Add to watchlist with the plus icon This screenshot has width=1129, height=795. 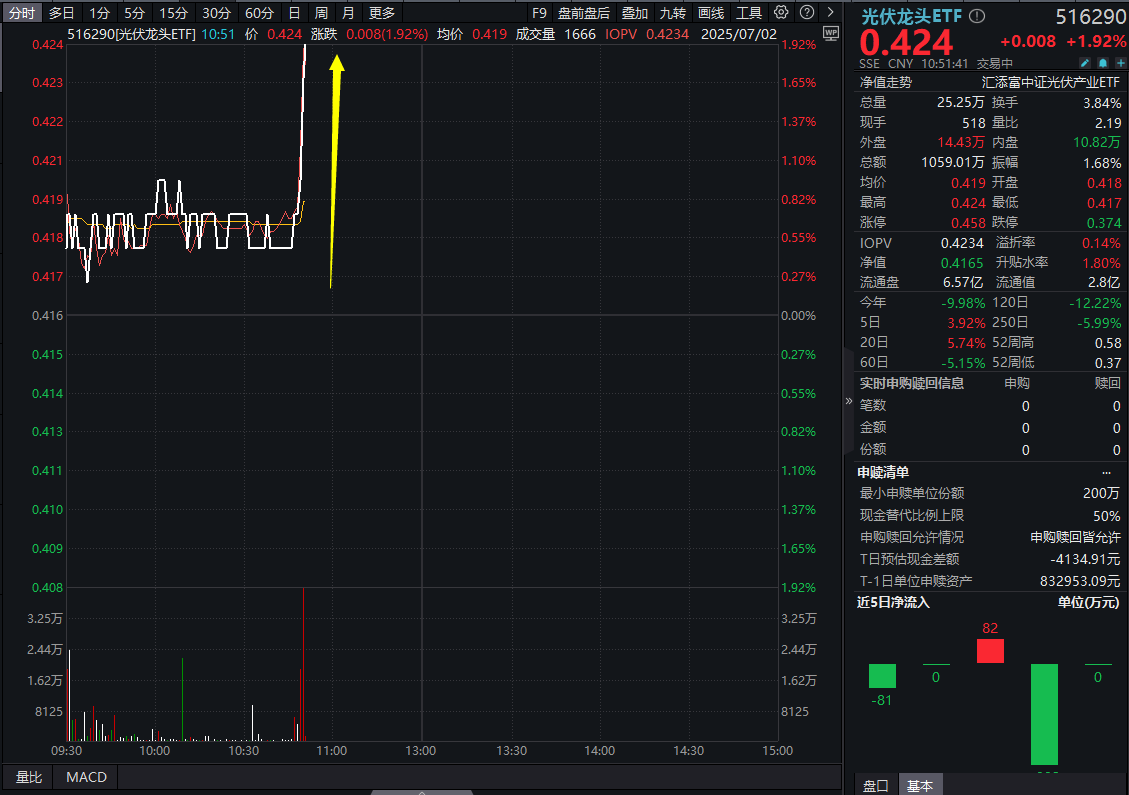tap(1121, 62)
